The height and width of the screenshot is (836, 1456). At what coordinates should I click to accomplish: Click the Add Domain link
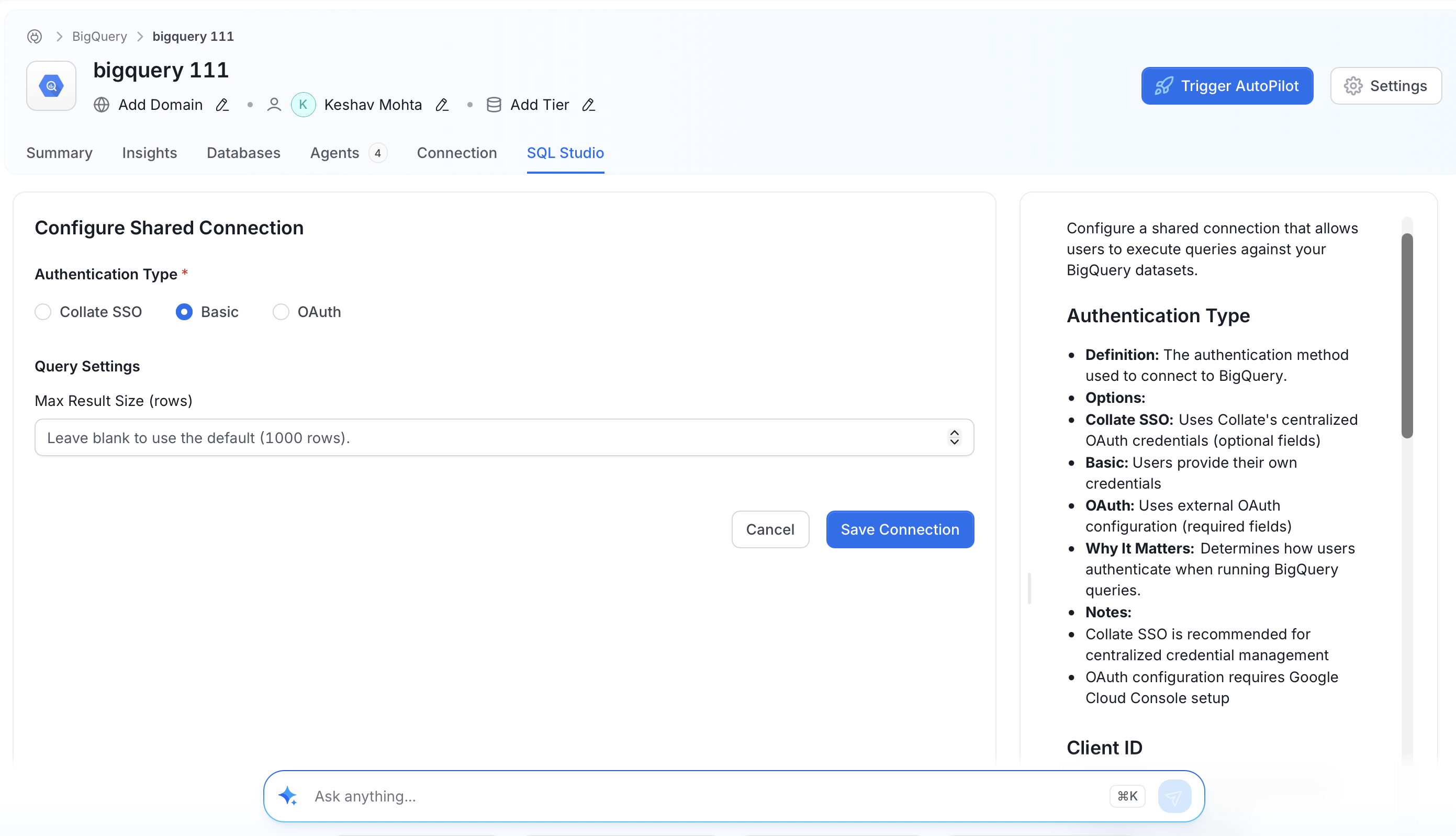[x=160, y=105]
